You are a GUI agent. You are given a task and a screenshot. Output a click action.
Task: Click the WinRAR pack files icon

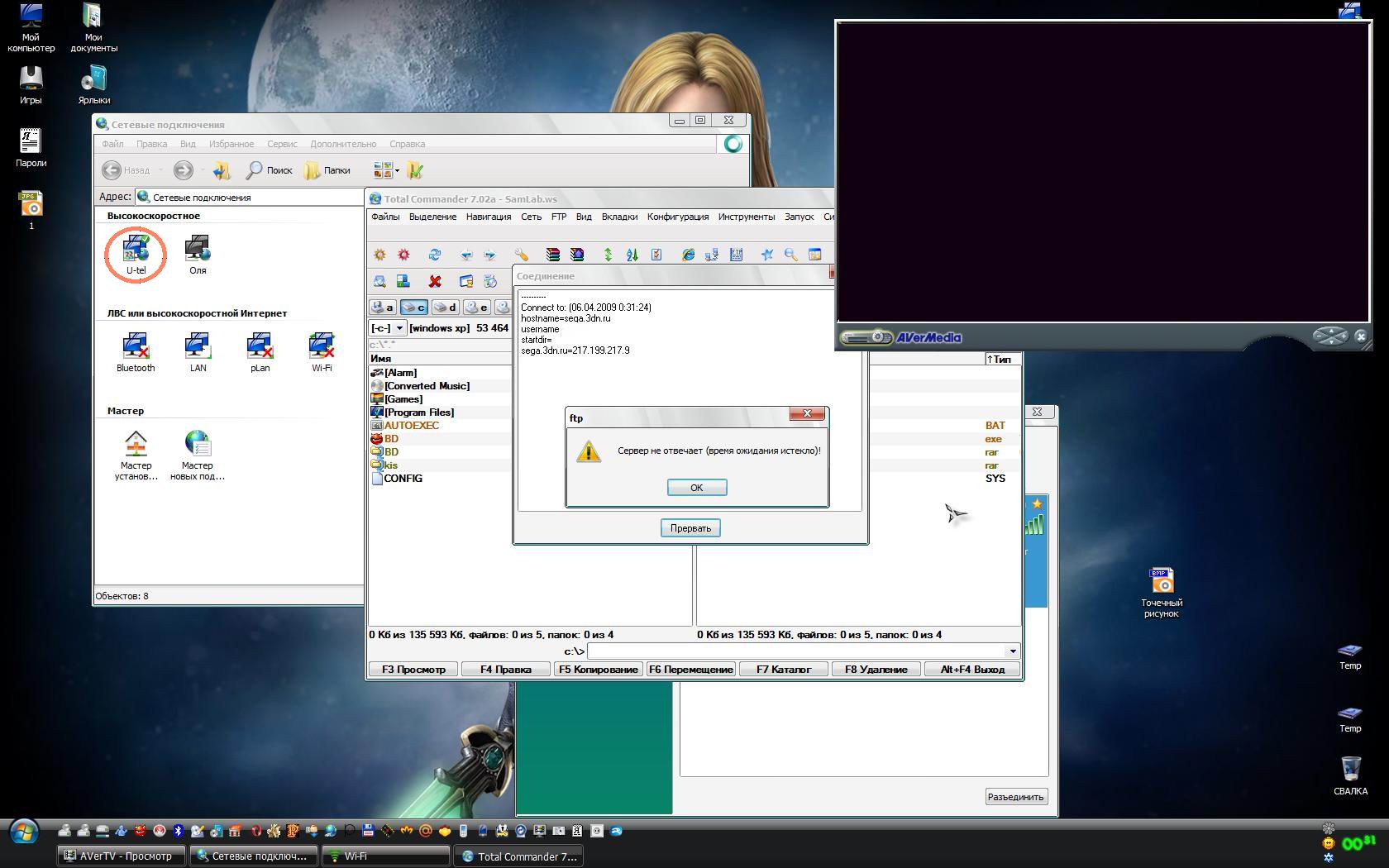point(552,255)
